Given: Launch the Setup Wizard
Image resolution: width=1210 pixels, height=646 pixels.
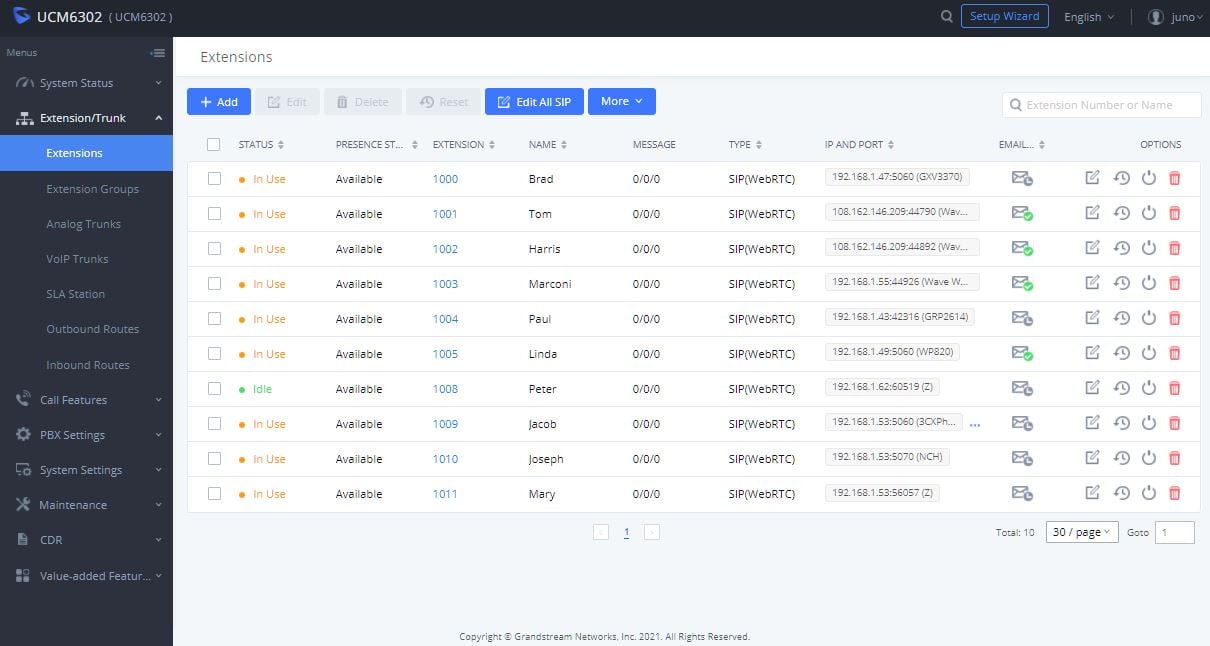Looking at the screenshot, I should pyautogui.click(x=1004, y=17).
